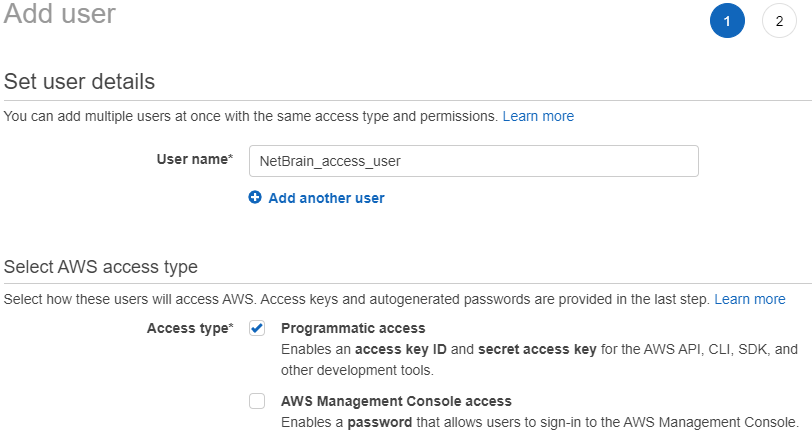
Task: Click the "AWS Management Console access" label
Action: click(x=396, y=401)
